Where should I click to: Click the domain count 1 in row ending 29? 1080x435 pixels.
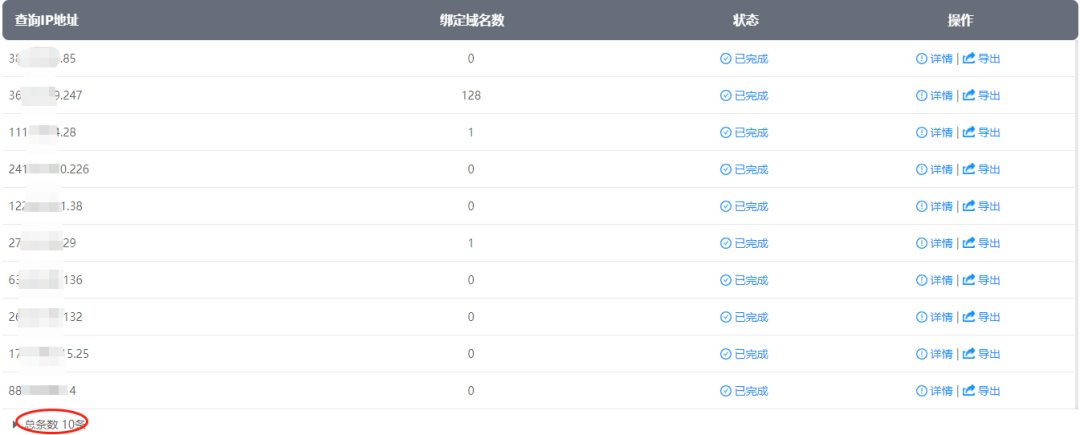(471, 243)
